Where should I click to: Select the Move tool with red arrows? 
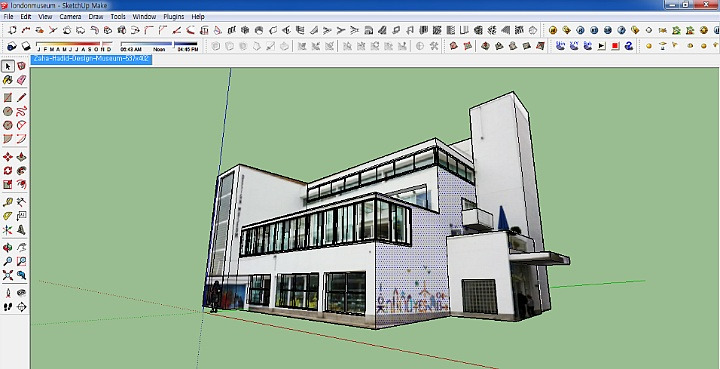tap(8, 157)
